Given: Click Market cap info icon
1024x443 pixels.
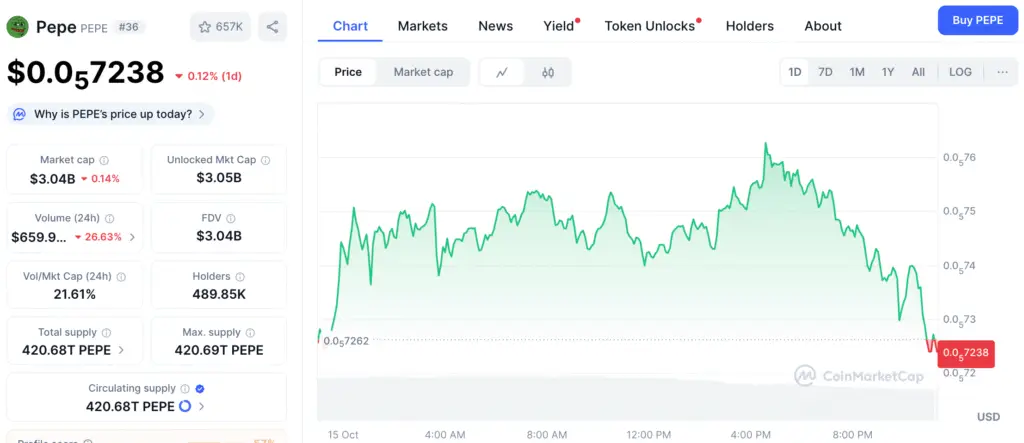Looking at the screenshot, I should click(104, 160).
